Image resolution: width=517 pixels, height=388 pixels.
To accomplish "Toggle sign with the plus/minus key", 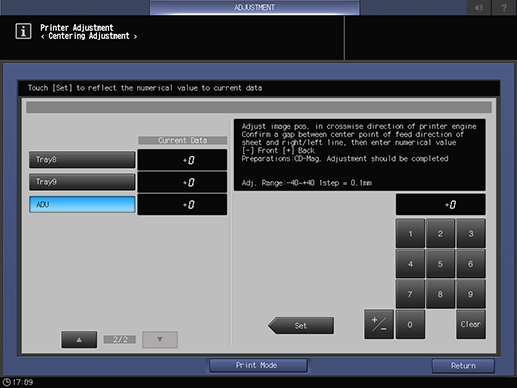I will (x=379, y=324).
